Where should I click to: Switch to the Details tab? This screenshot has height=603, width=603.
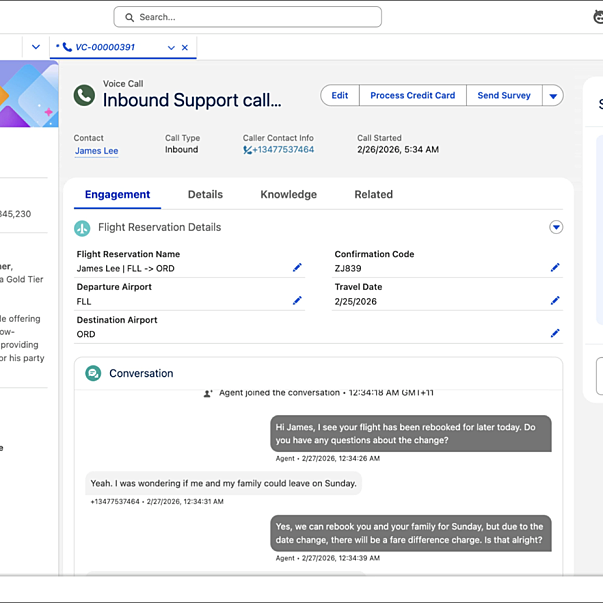(x=205, y=195)
